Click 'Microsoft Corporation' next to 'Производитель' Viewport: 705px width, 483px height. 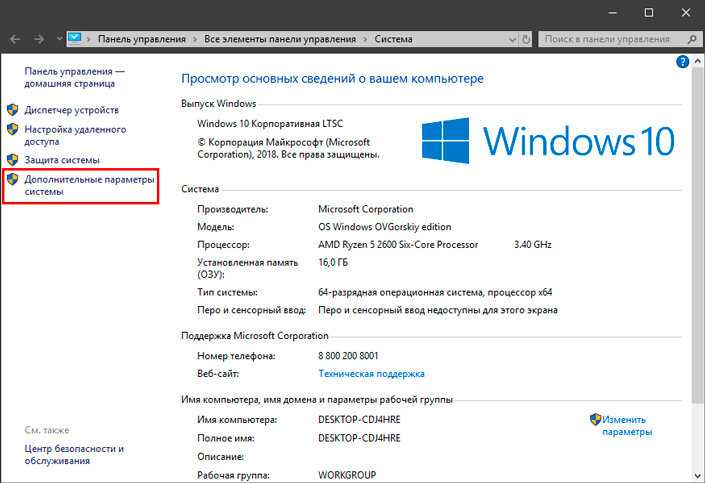366,209
